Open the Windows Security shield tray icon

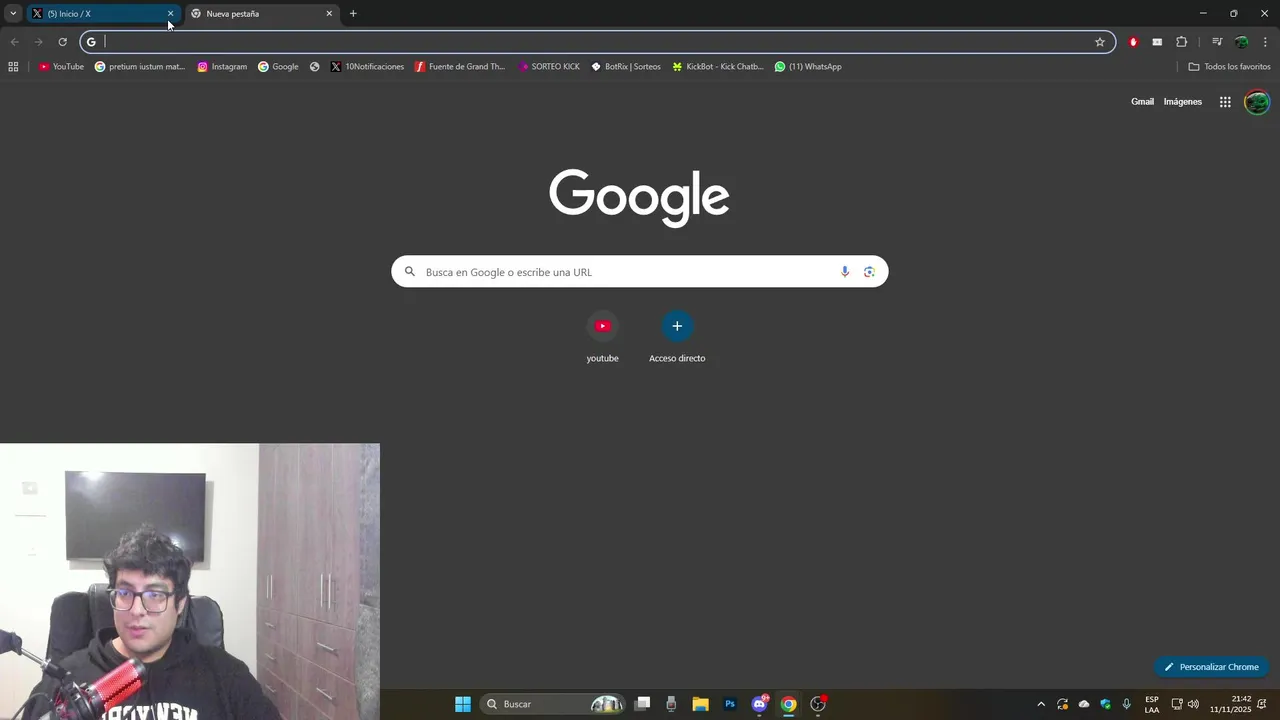[1105, 704]
